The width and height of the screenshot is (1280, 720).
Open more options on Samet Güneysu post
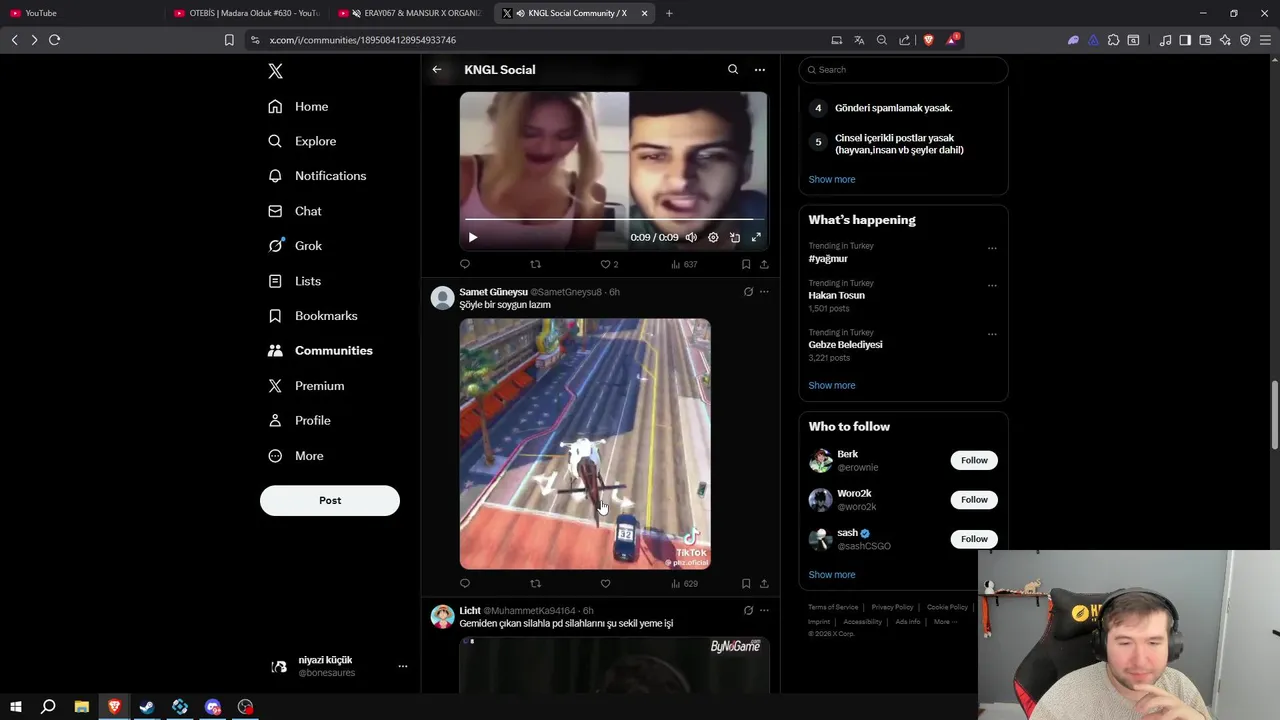(764, 292)
